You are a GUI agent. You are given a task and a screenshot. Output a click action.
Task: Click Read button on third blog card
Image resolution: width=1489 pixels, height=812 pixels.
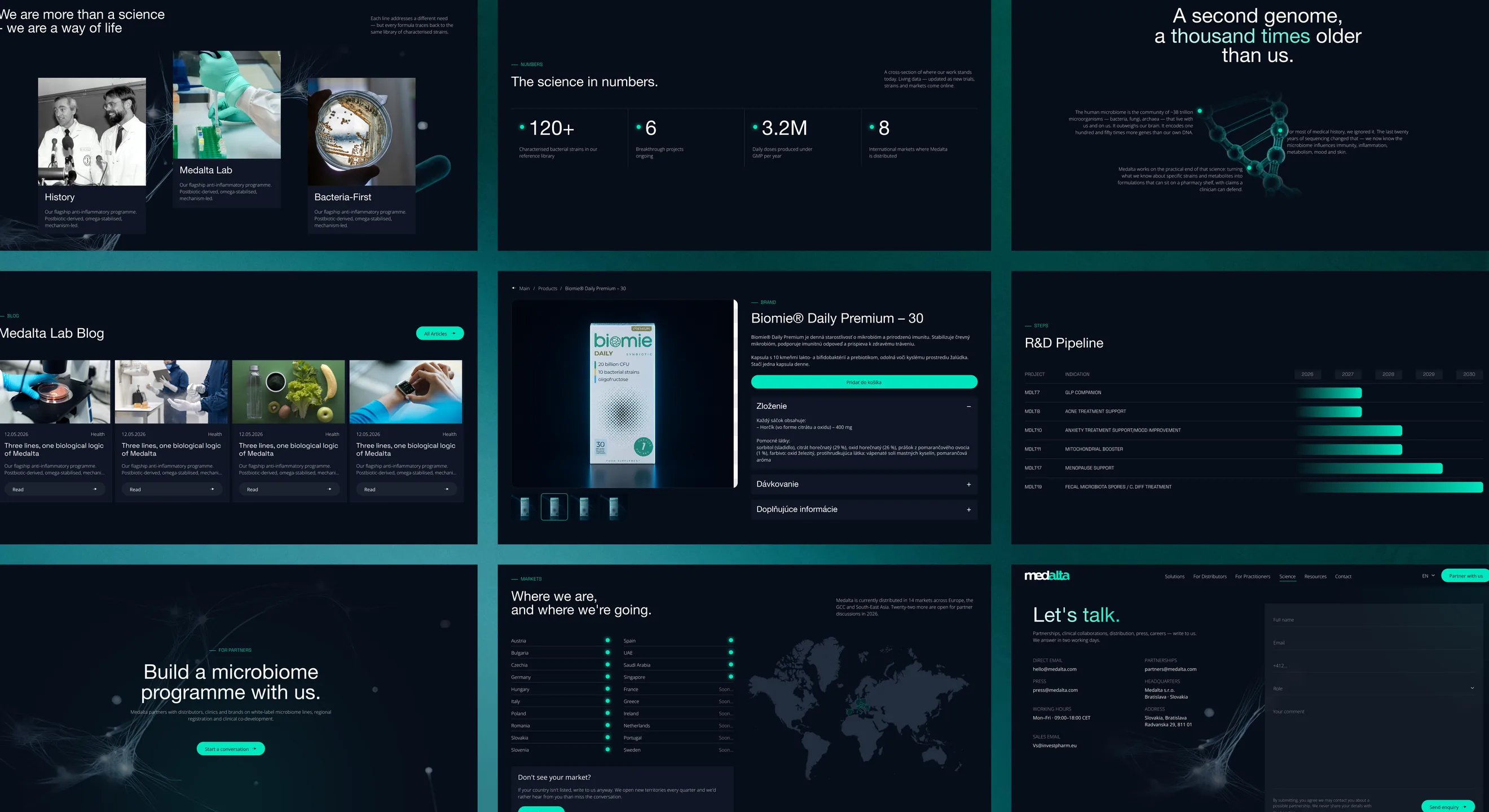tap(289, 489)
